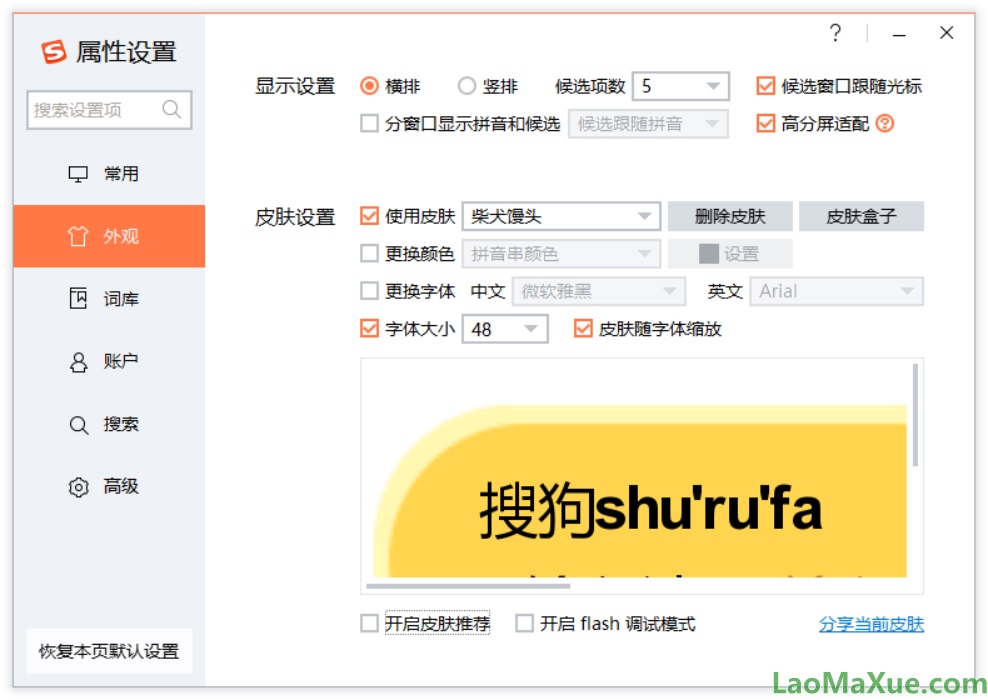Enable 开启皮肤推荐

(x=369, y=623)
